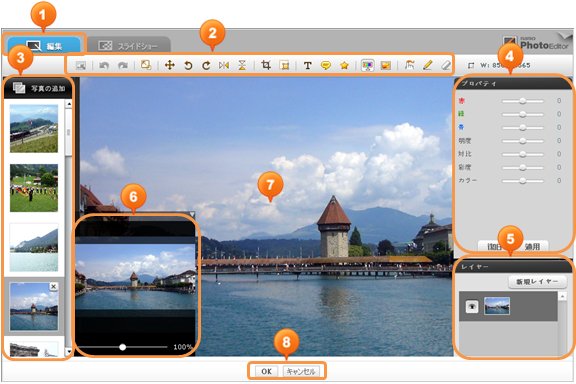Redo the last undone edit
Screen dimensions: 576x384
[123, 66]
